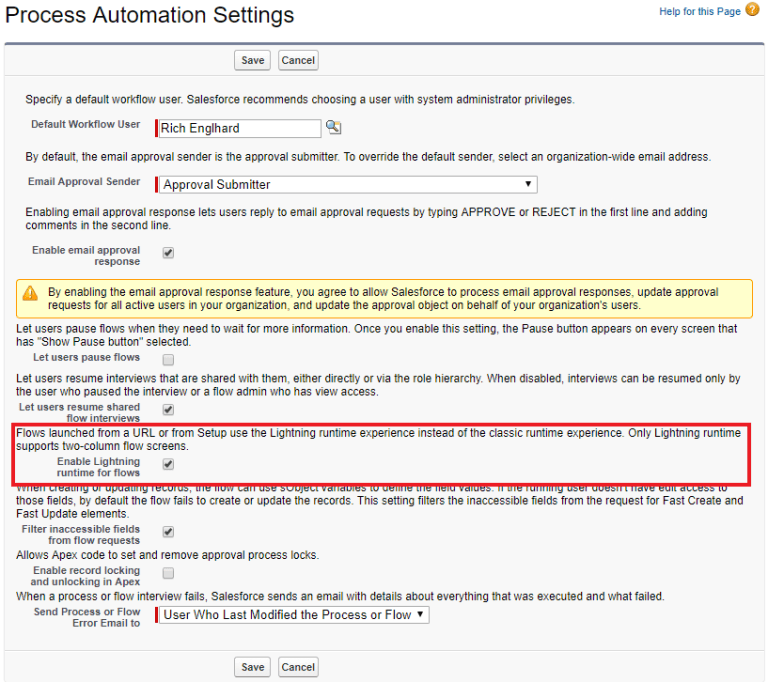Click the Enable record locking and unlocking label
The height and width of the screenshot is (682, 768).
pyautogui.click(x=85, y=576)
